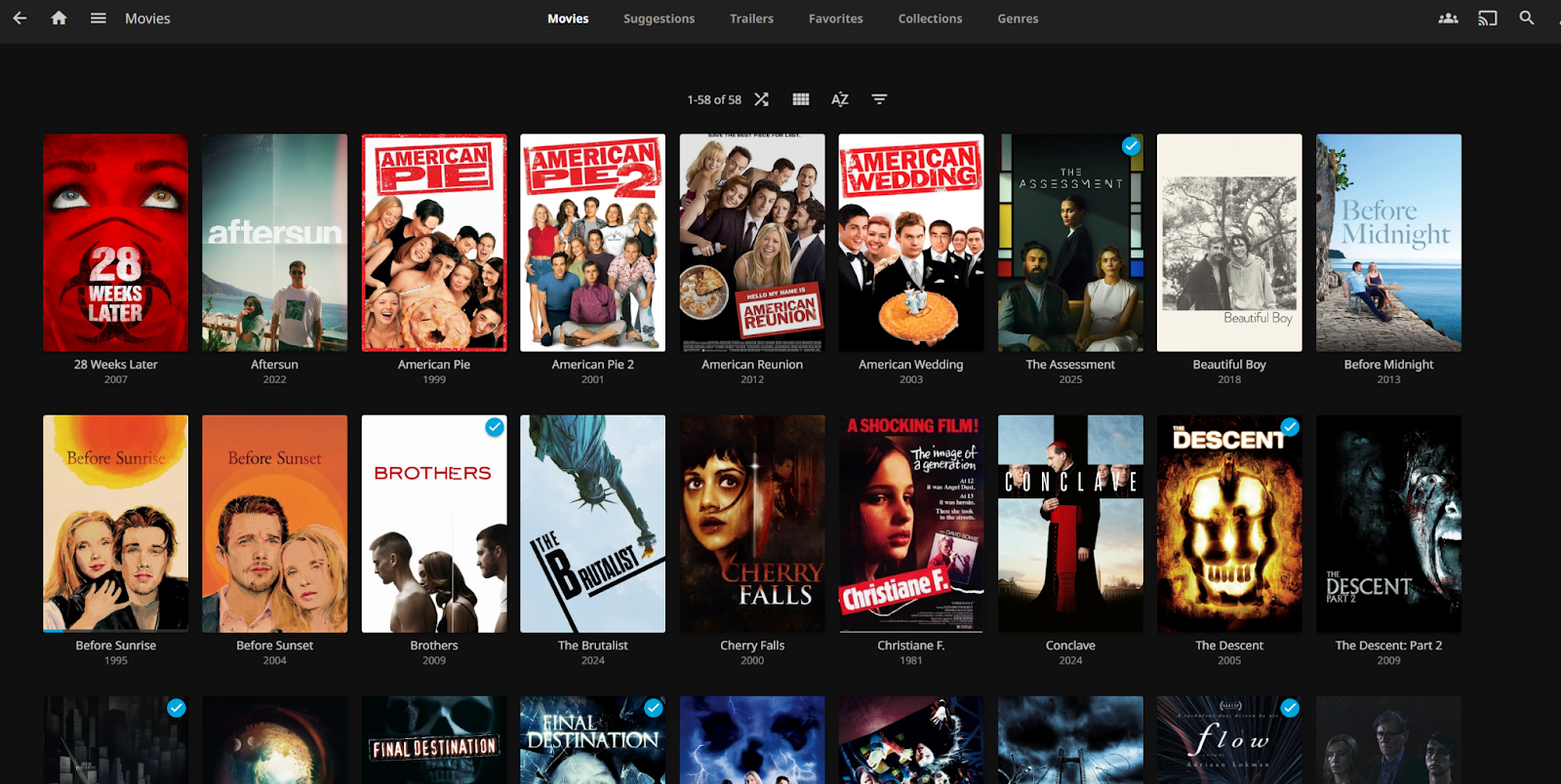Click the Before Midnight title link
This screenshot has width=1561, height=784.
1388,365
